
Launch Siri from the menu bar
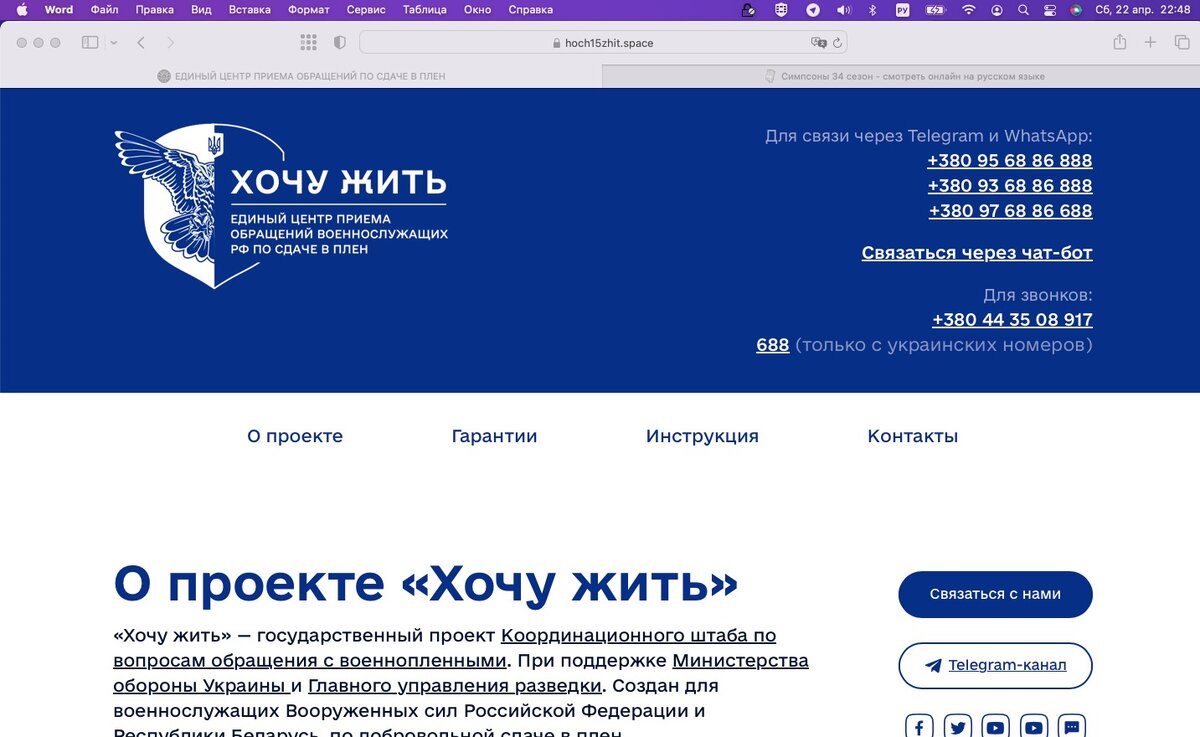tap(1076, 10)
